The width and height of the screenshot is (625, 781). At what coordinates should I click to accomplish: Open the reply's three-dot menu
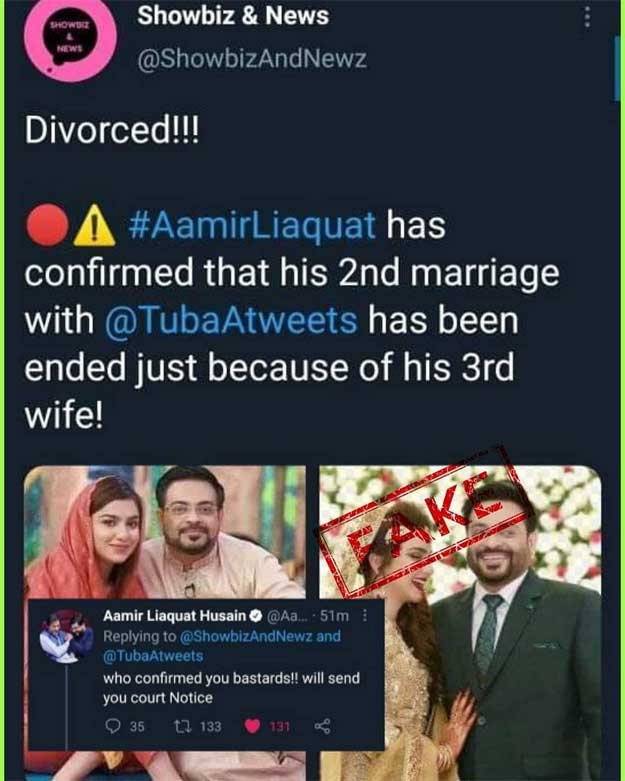coord(365,616)
